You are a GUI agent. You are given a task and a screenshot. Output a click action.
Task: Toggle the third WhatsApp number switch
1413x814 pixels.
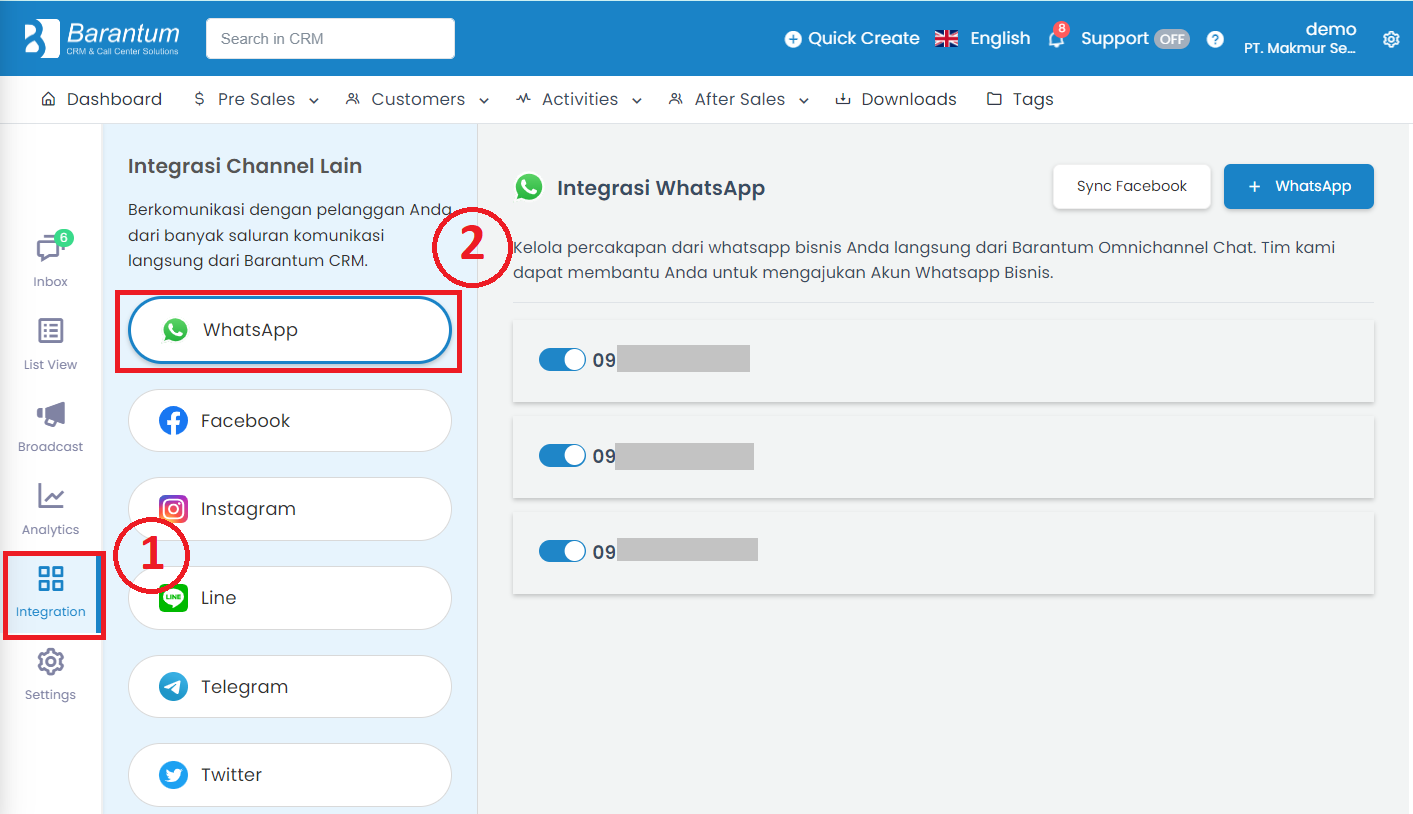[x=562, y=551]
